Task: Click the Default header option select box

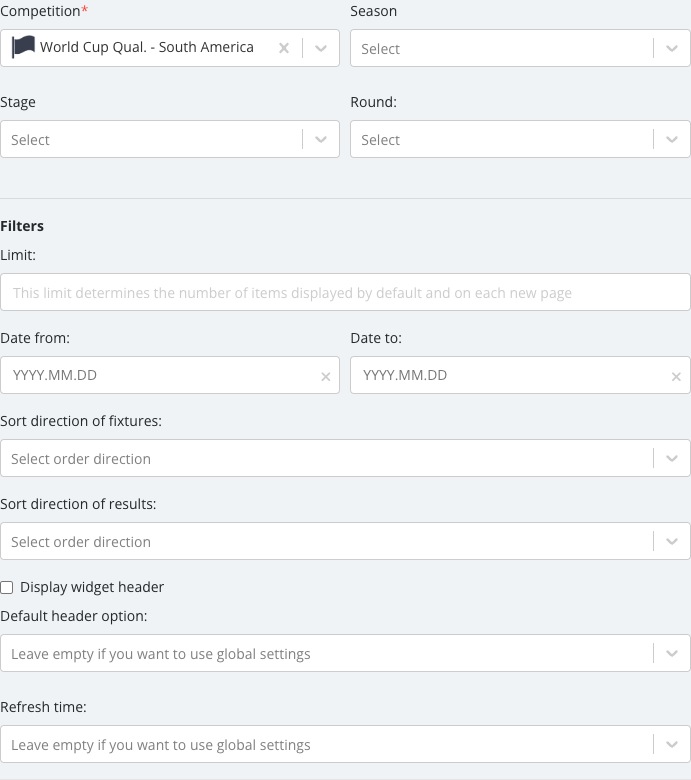Action: click(x=345, y=653)
